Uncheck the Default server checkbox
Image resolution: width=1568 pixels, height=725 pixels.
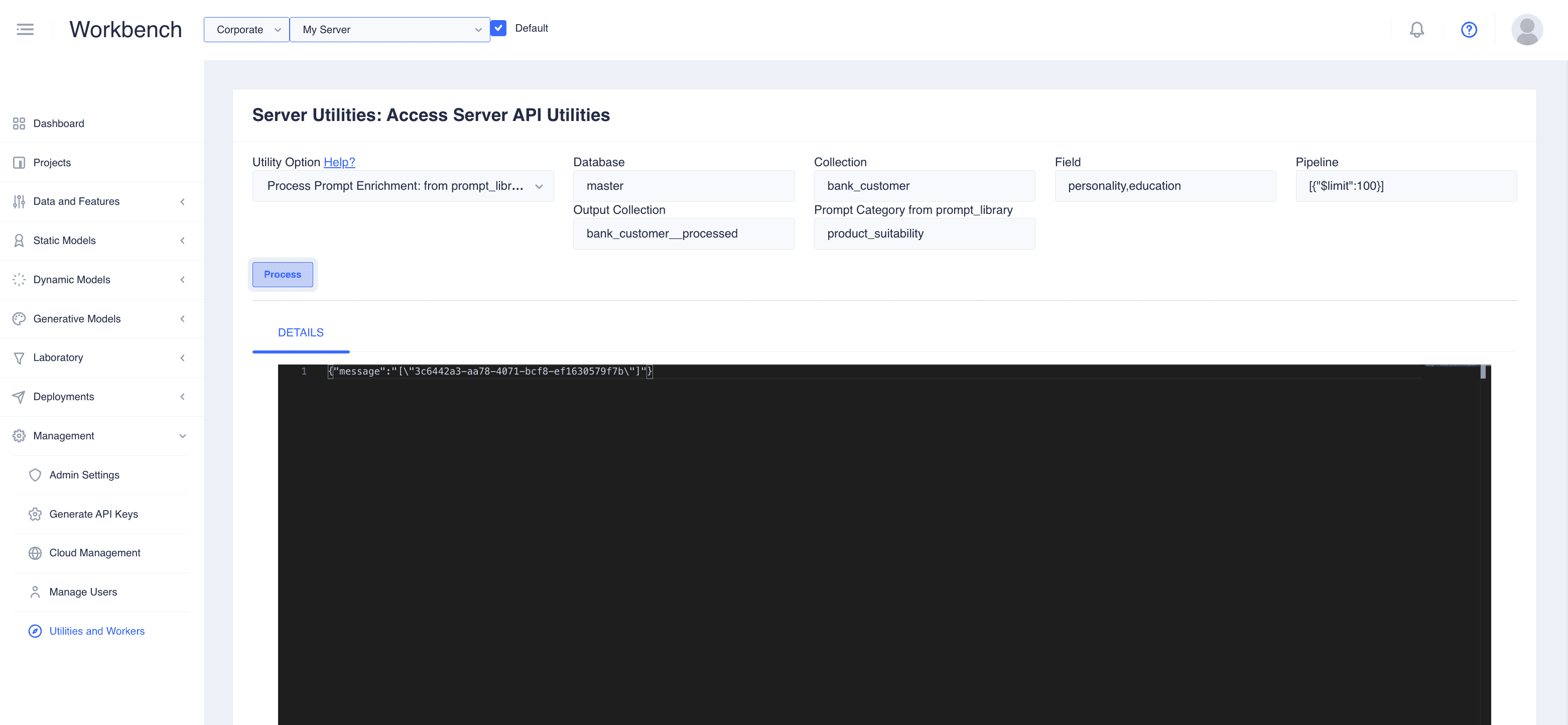pyautogui.click(x=498, y=28)
